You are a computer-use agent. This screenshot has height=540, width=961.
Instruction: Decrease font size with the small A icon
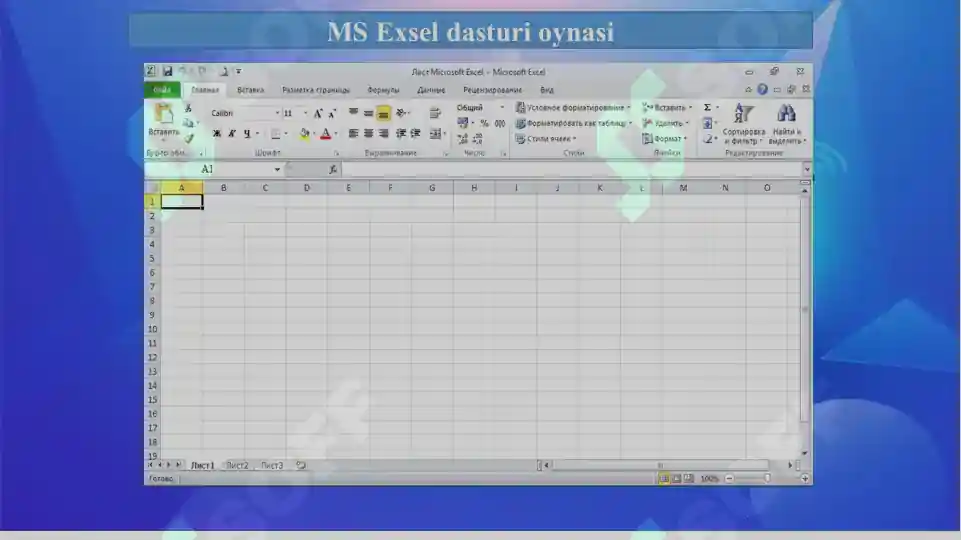pyautogui.click(x=332, y=113)
